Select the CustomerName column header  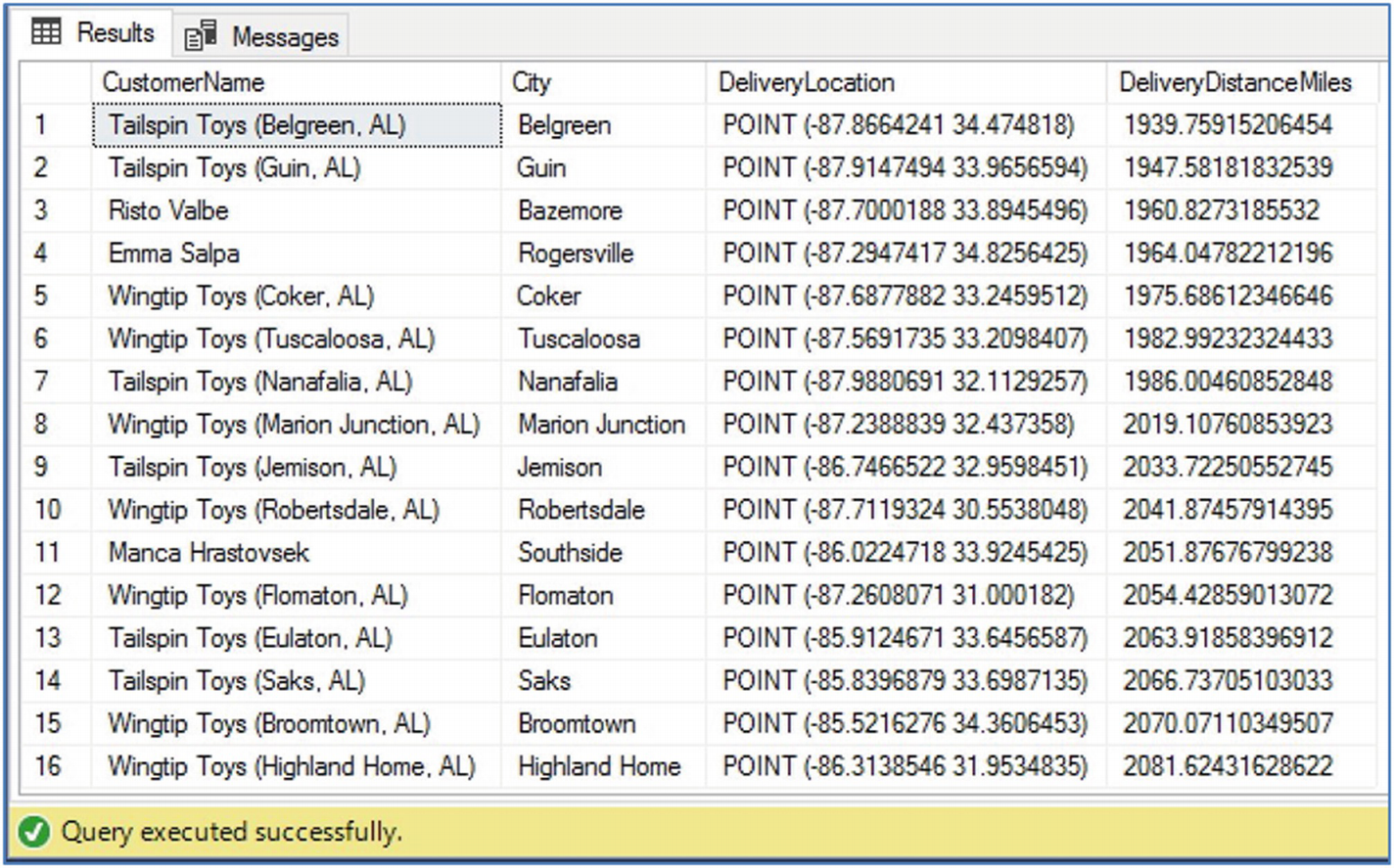point(296,82)
